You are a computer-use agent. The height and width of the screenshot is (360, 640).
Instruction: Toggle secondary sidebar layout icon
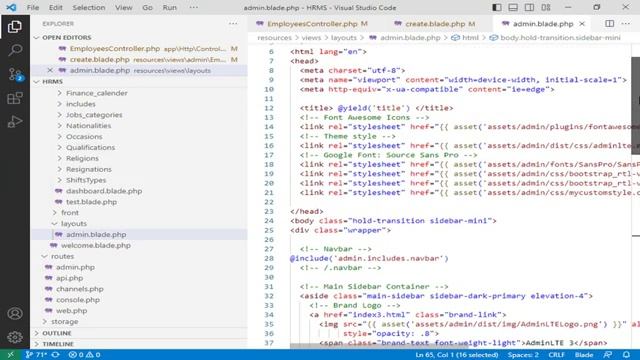click(x=529, y=7)
